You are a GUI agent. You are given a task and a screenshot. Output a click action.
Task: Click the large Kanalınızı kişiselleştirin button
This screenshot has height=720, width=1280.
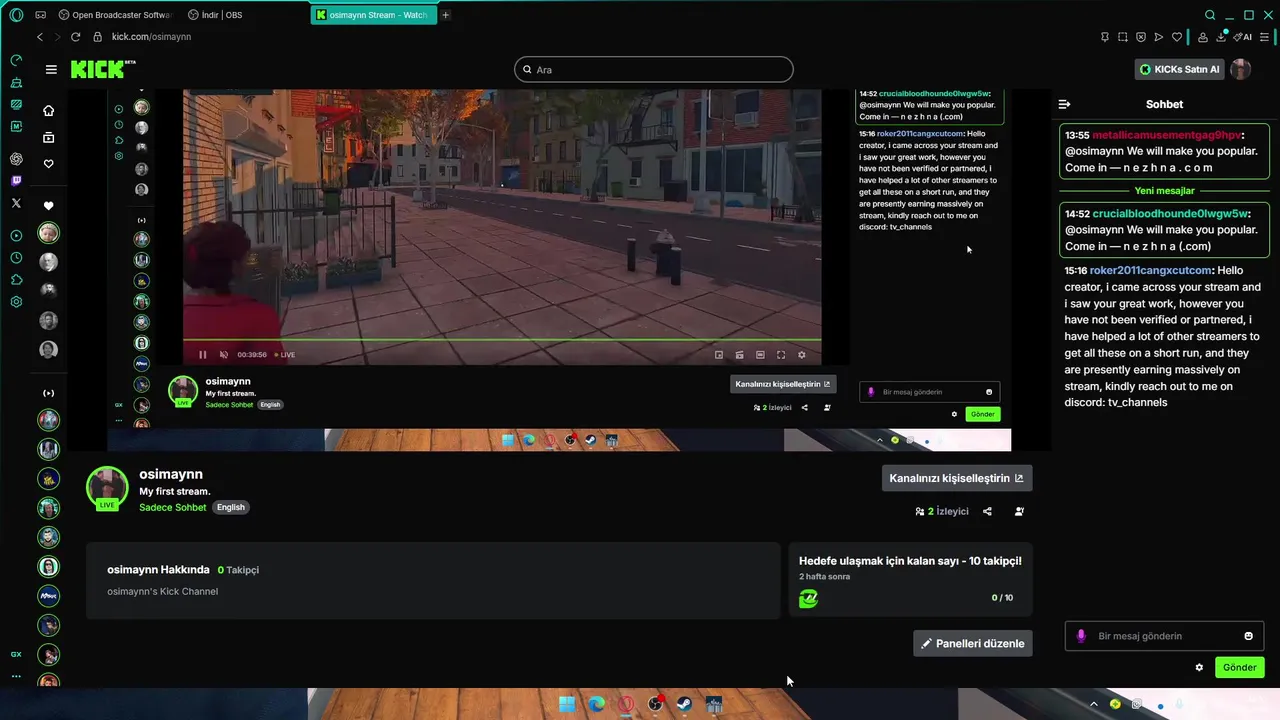click(956, 478)
